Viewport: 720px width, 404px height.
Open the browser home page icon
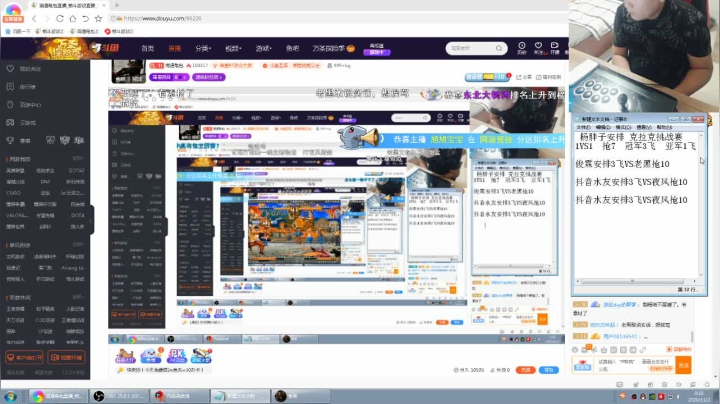coord(73,18)
